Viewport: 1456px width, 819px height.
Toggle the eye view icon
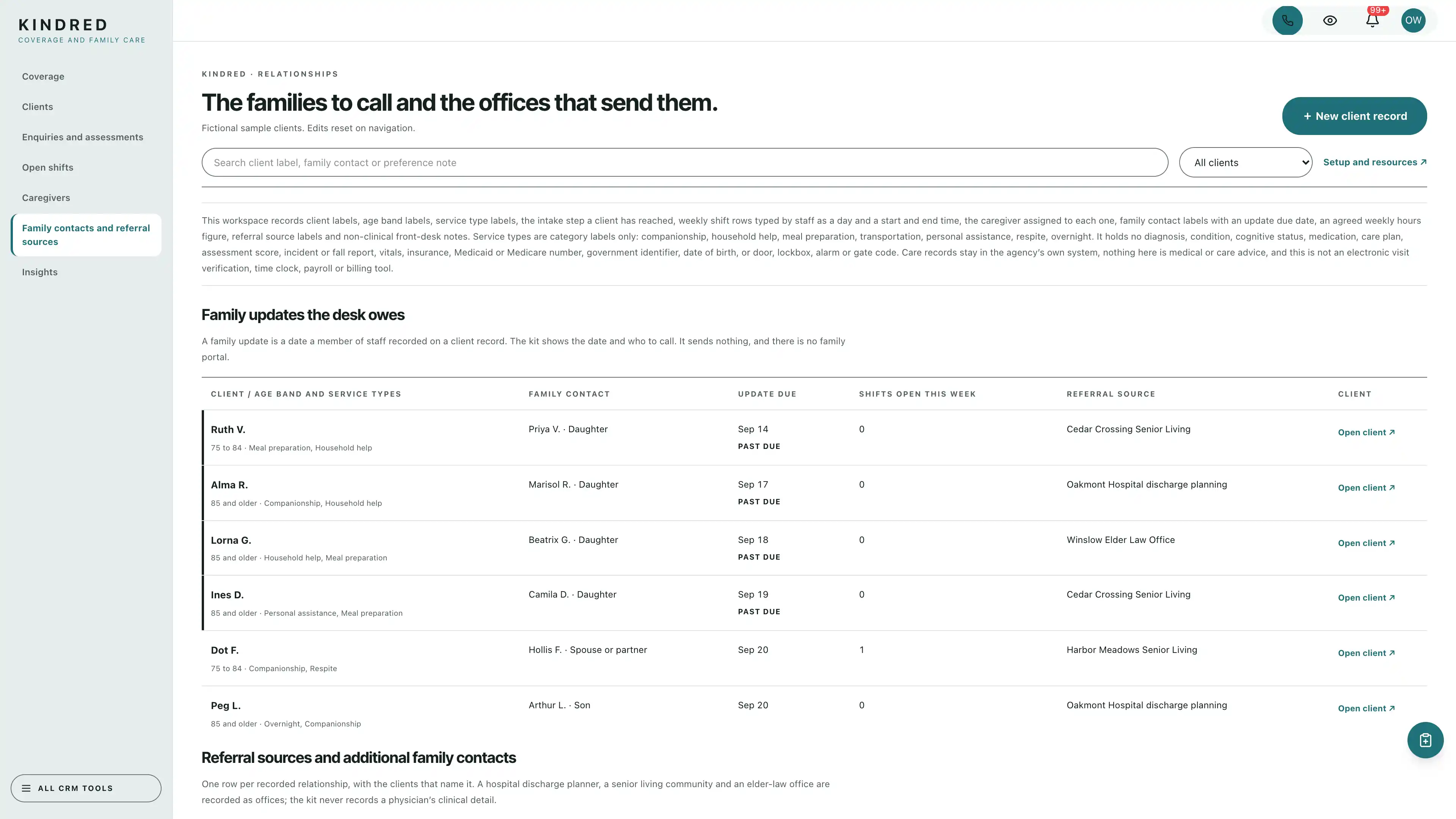point(1329,20)
